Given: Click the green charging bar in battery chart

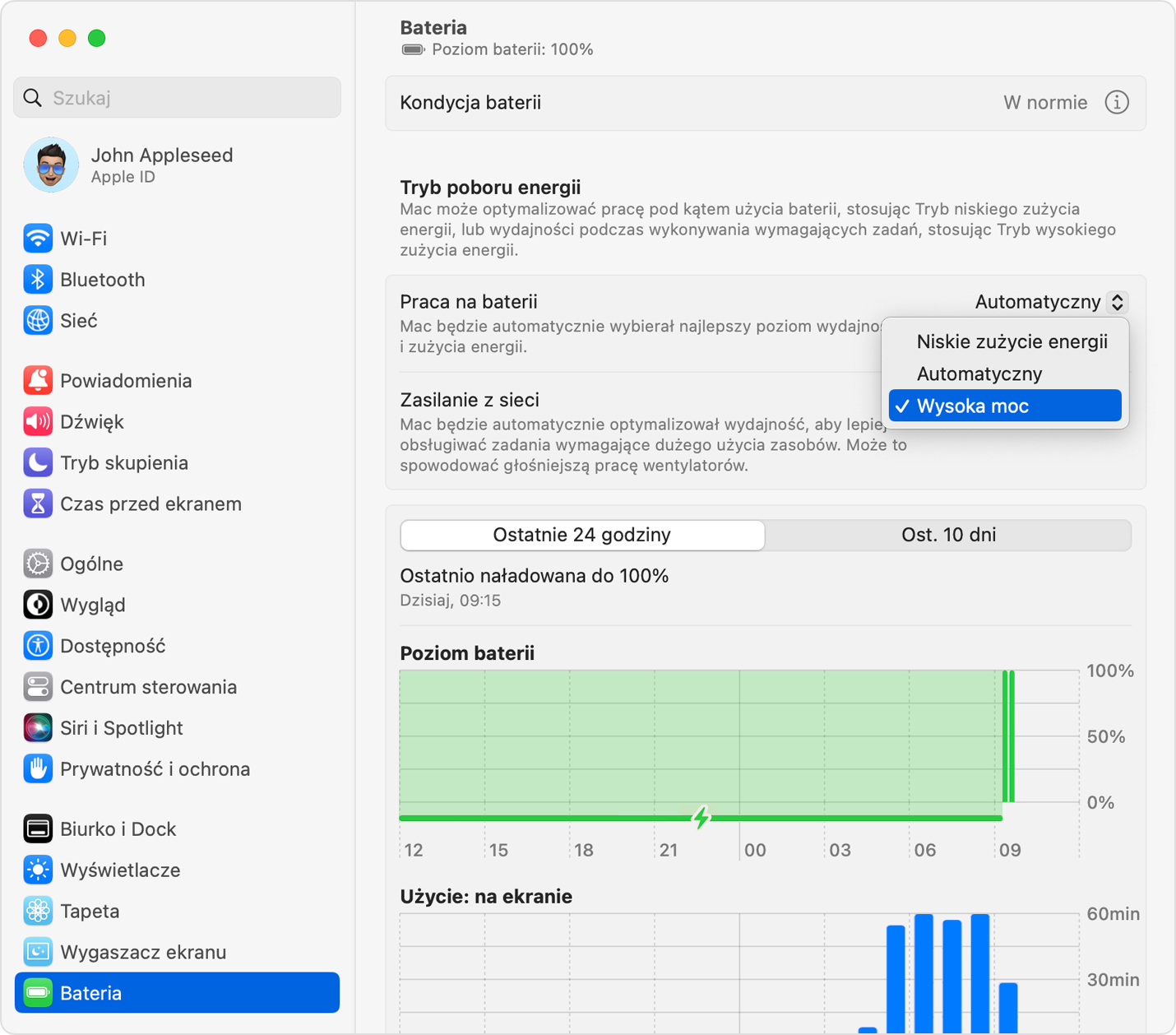Looking at the screenshot, I should coord(699,818).
